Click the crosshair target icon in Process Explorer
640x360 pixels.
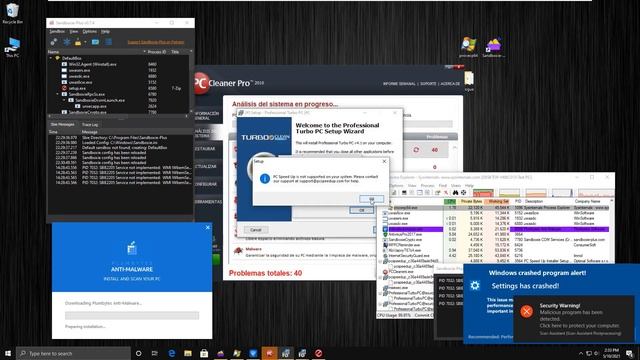click(x=464, y=193)
